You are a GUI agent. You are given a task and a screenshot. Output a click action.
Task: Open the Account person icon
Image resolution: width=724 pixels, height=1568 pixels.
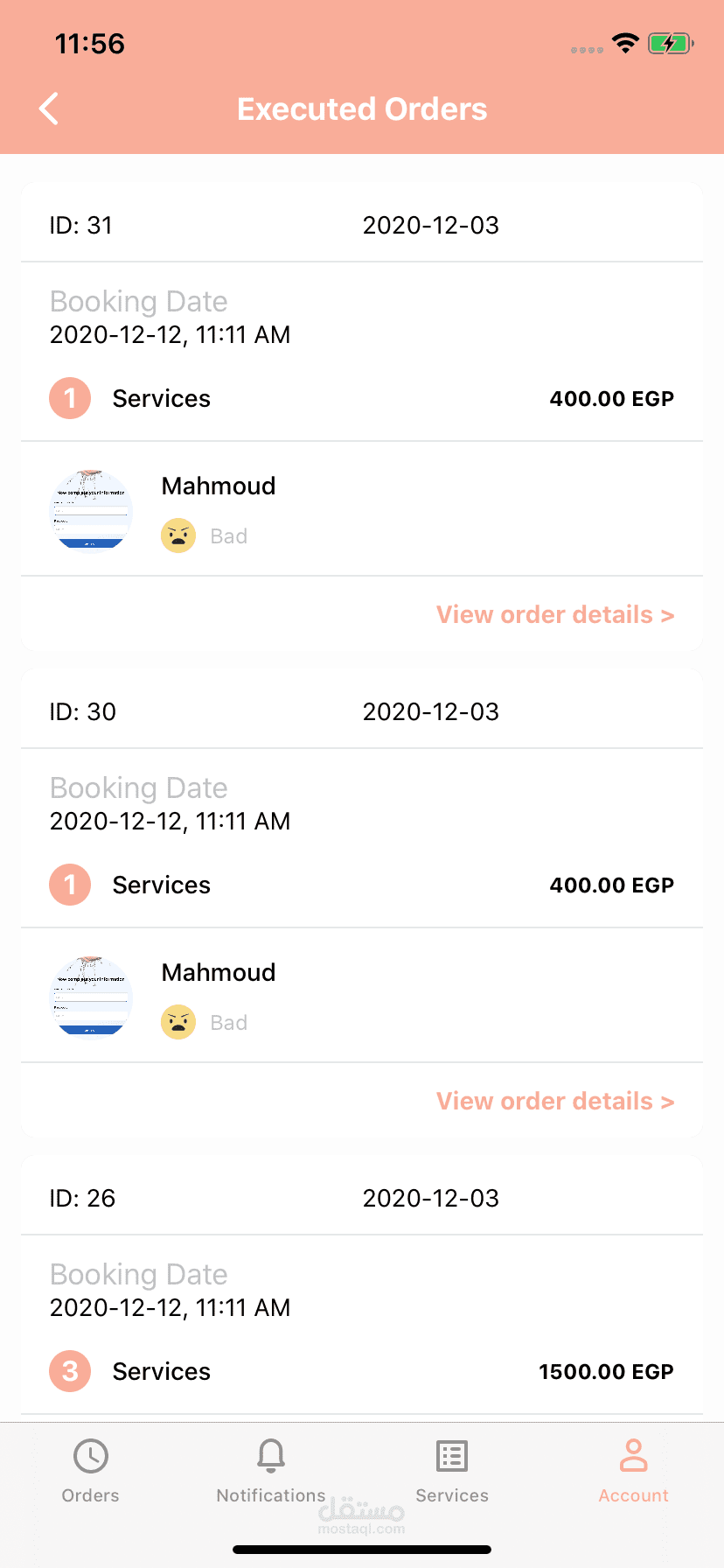[x=633, y=1456]
